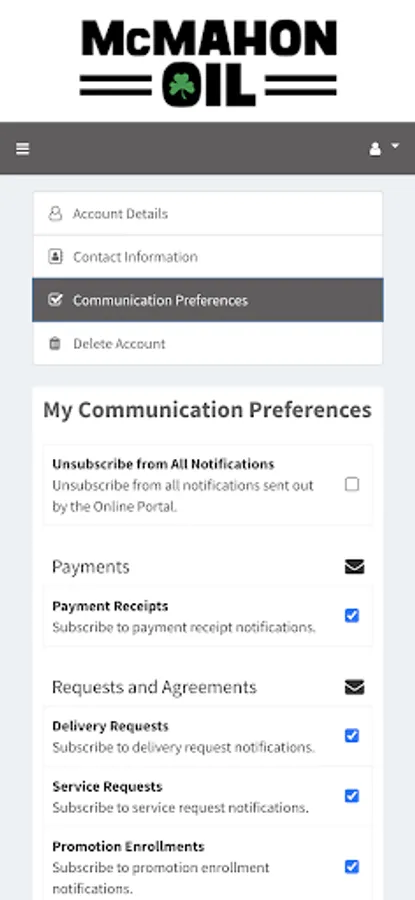This screenshot has width=415, height=900.
Task: Click the Account Details person icon
Action: coord(55,214)
